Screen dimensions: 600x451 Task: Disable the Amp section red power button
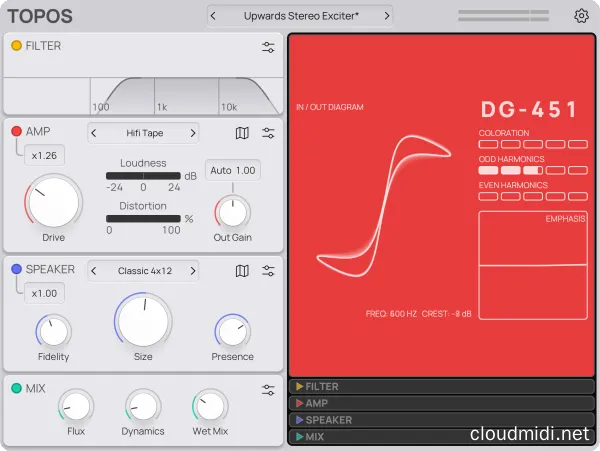point(17,132)
